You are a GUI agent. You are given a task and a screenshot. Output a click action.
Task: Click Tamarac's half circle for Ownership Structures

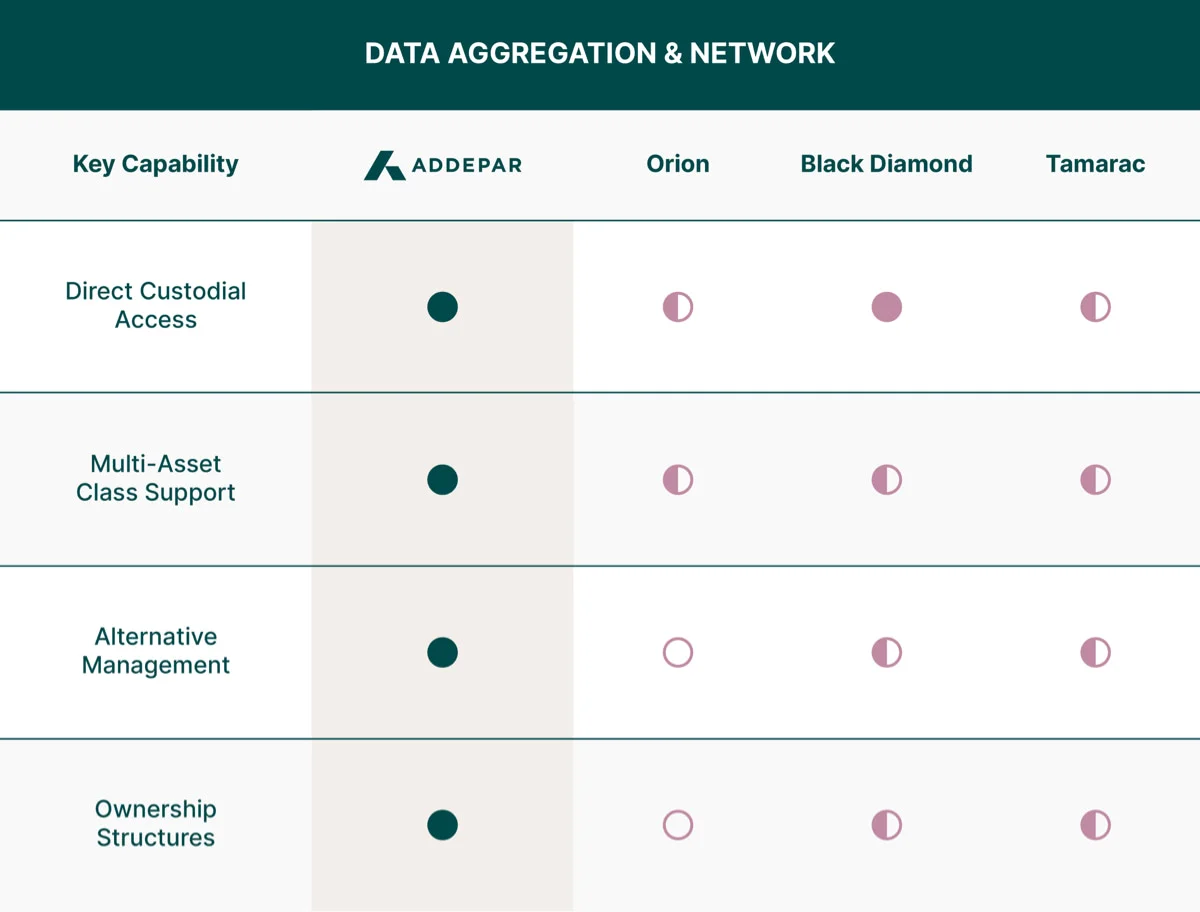click(x=1096, y=825)
